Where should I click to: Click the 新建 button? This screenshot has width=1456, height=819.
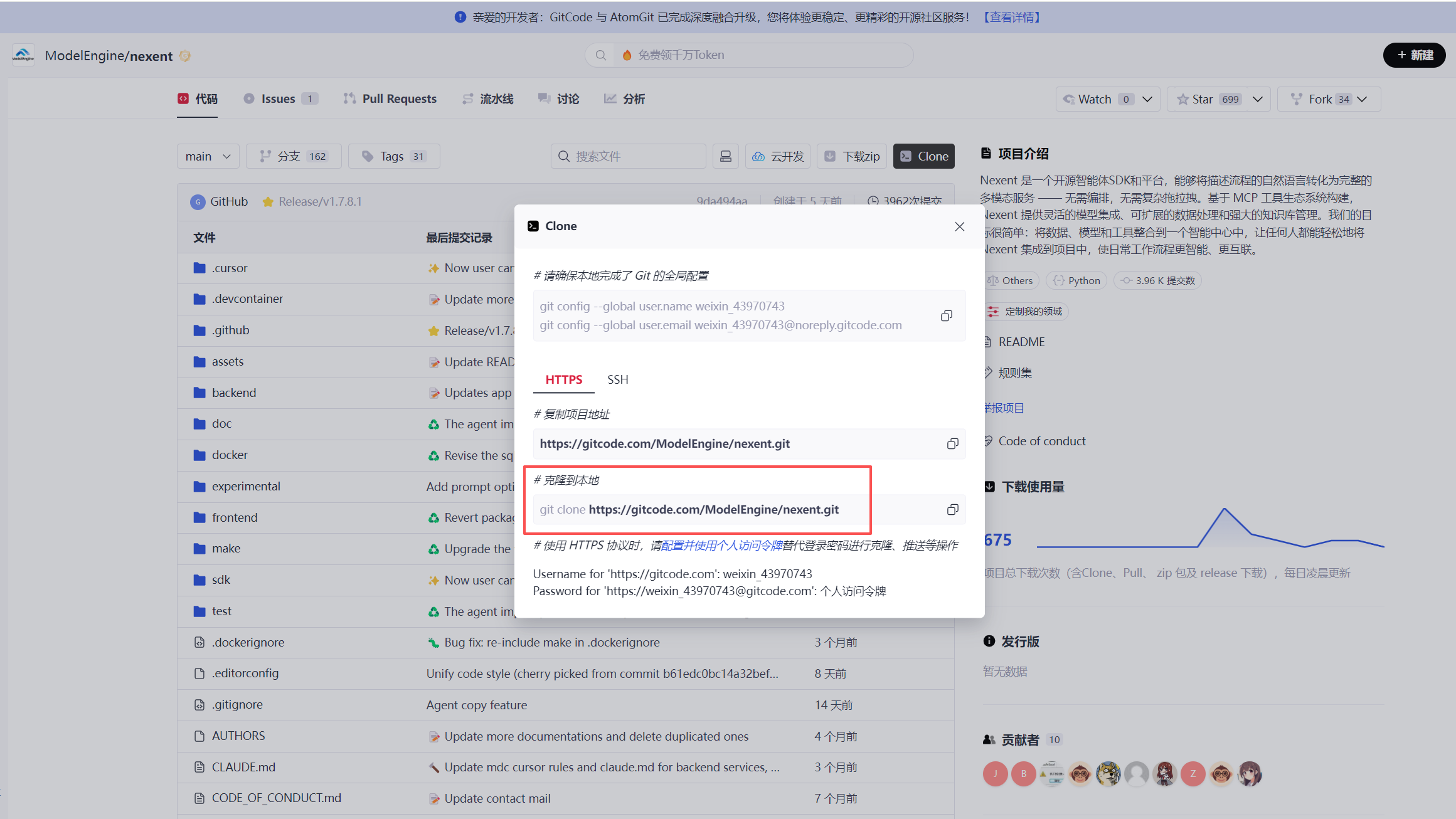click(1414, 55)
